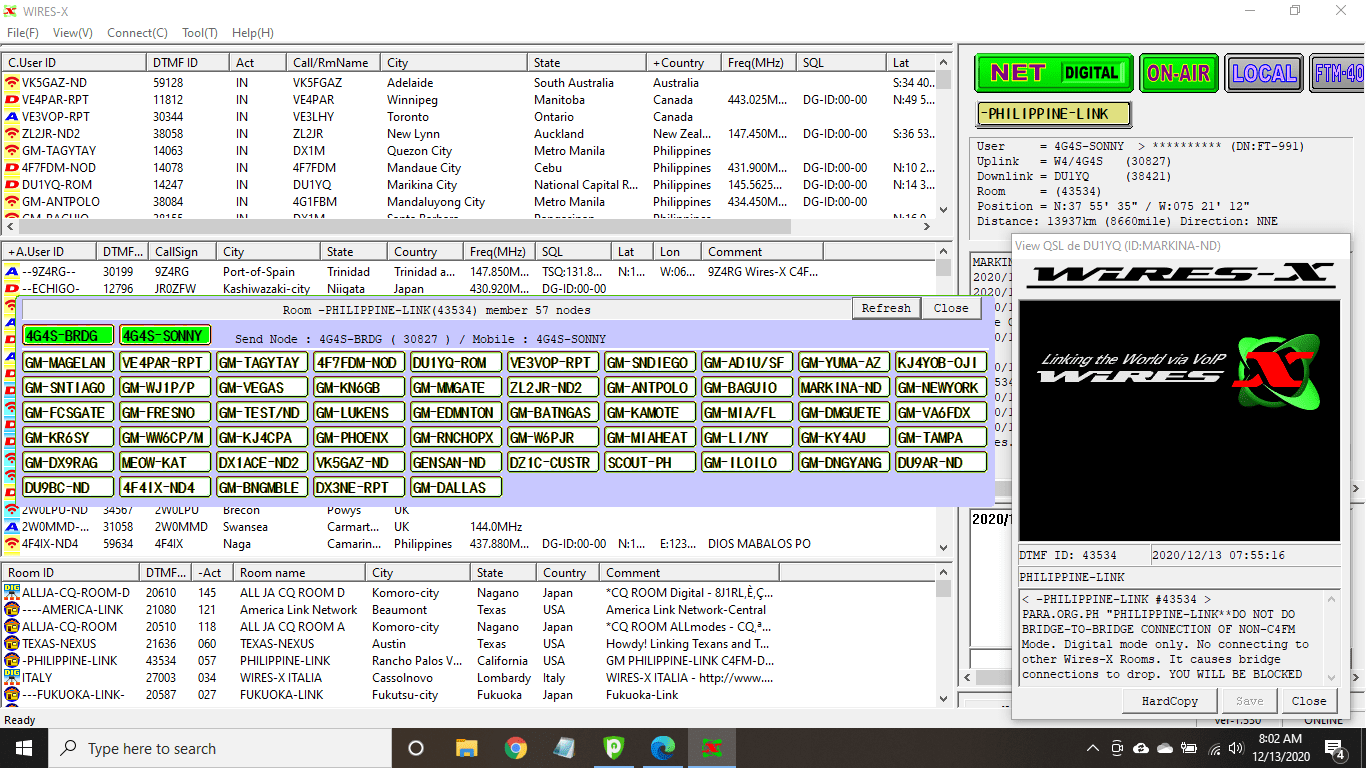Image resolution: width=1366 pixels, height=768 pixels.
Task: Select GM-DALLAS in the member grid
Action: tap(456, 488)
